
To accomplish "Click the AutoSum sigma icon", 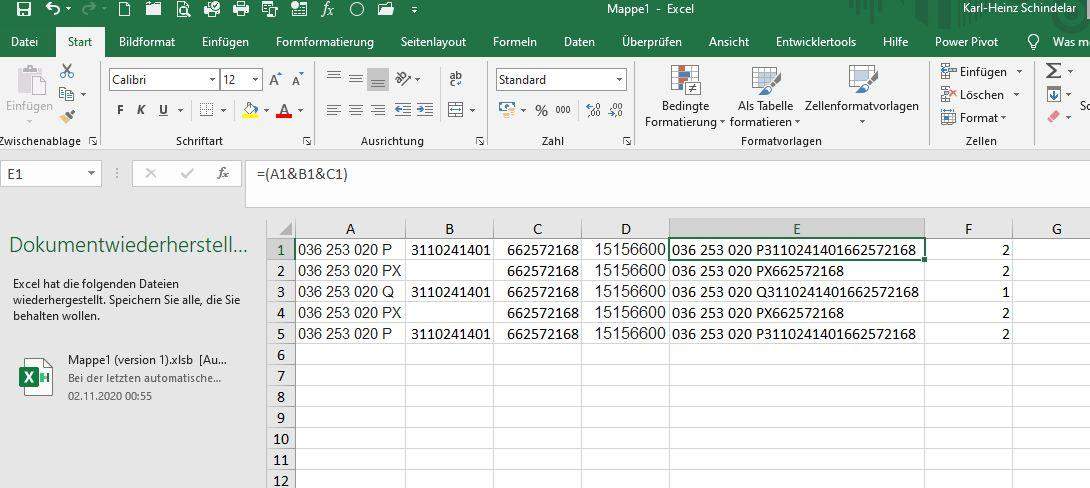I will click(x=1054, y=71).
